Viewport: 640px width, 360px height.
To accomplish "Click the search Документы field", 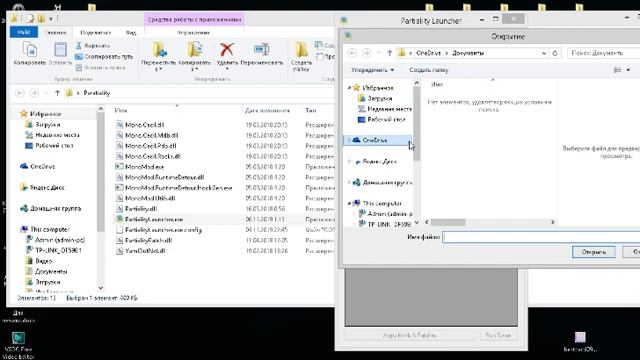I will coord(604,53).
